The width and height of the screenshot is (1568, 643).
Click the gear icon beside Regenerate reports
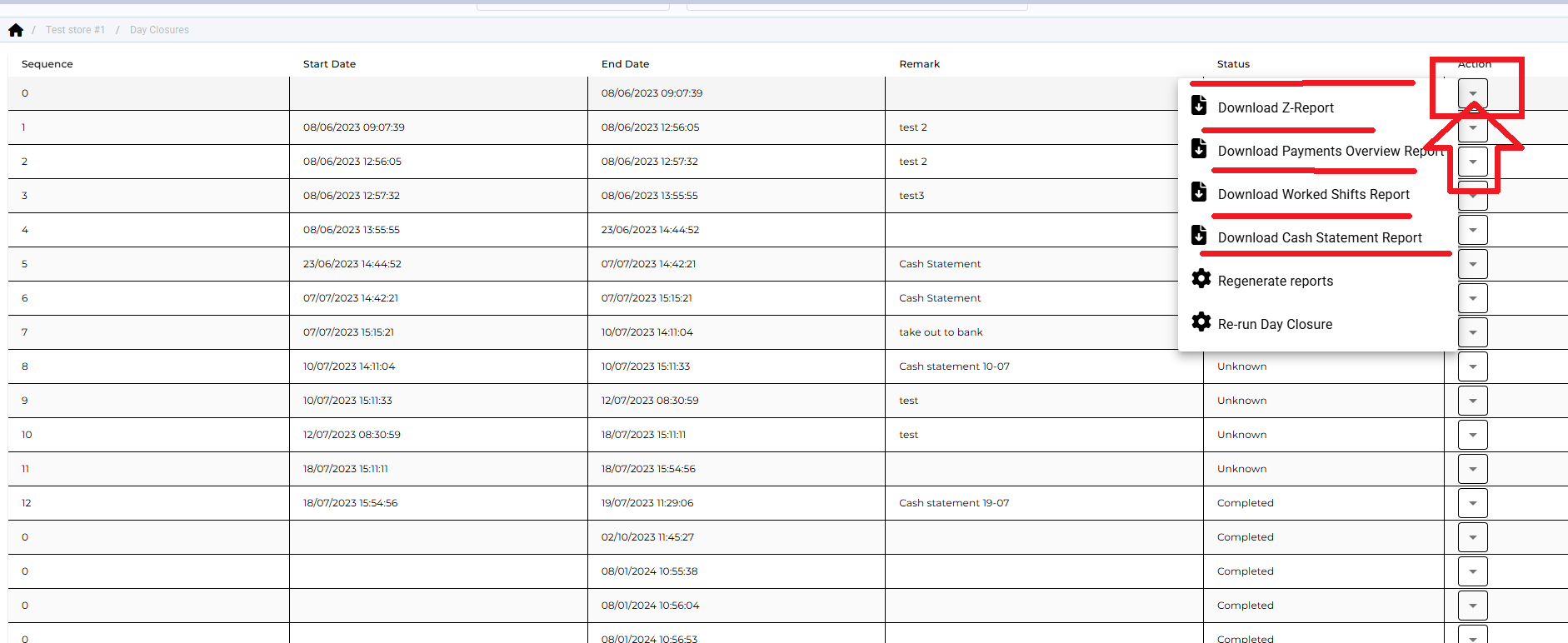click(x=1201, y=279)
